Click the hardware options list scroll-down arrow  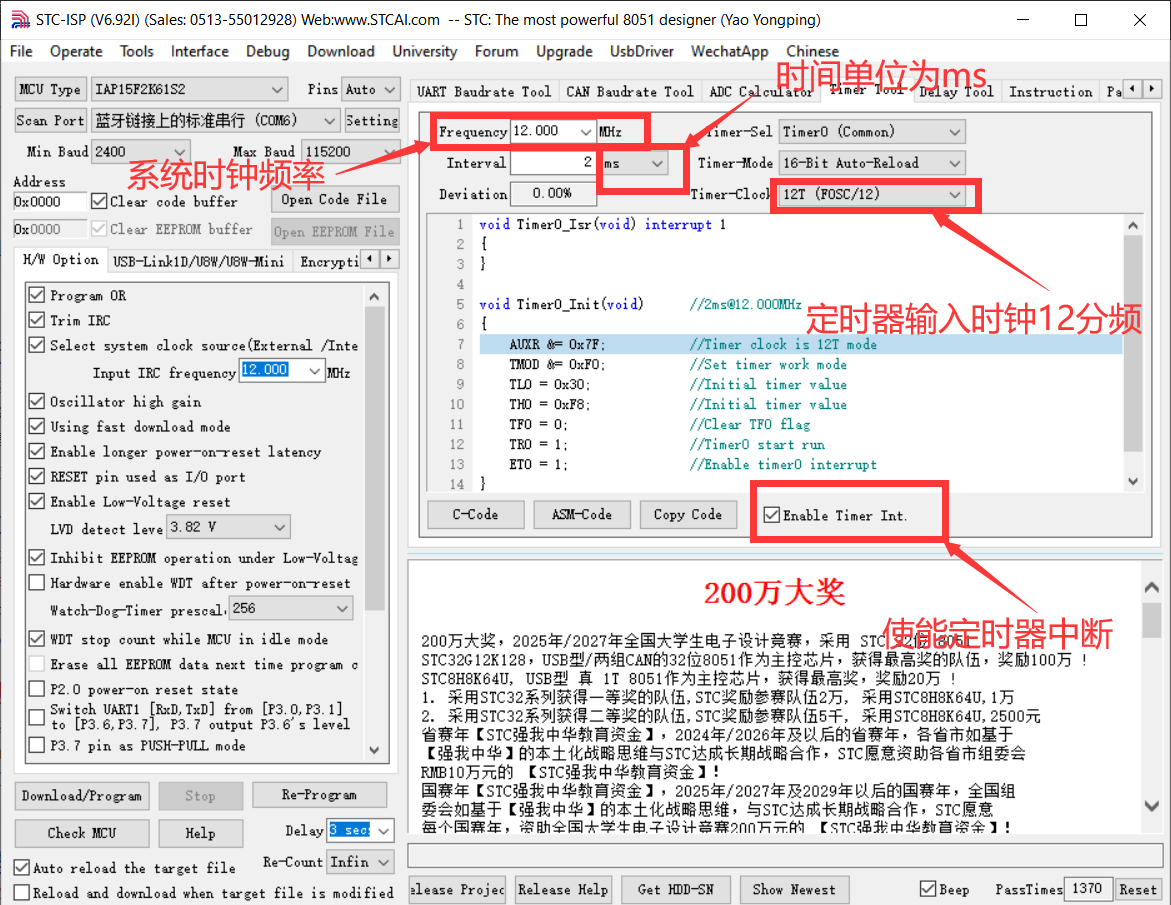tap(374, 750)
